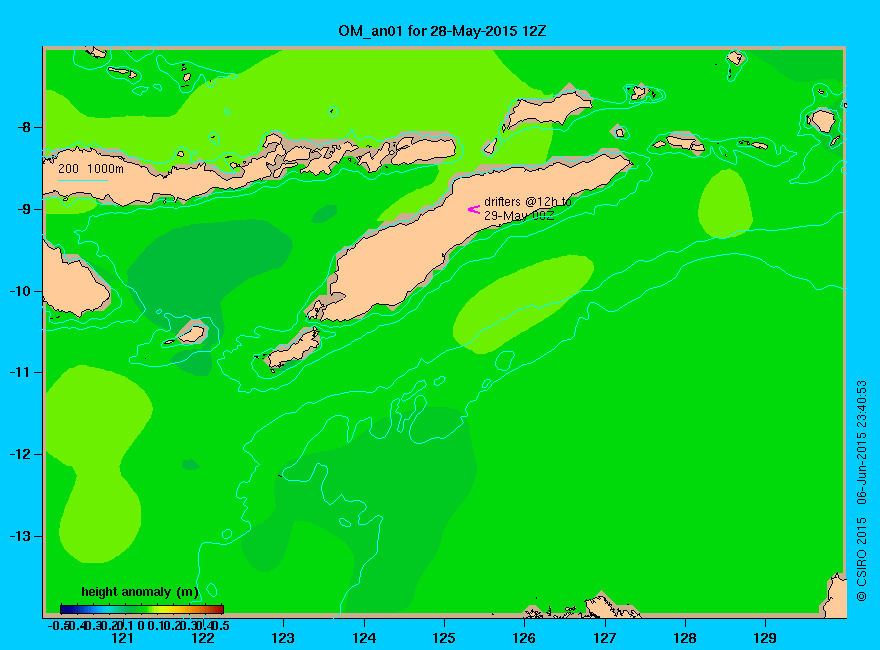Click the longitude label 121

122,638
